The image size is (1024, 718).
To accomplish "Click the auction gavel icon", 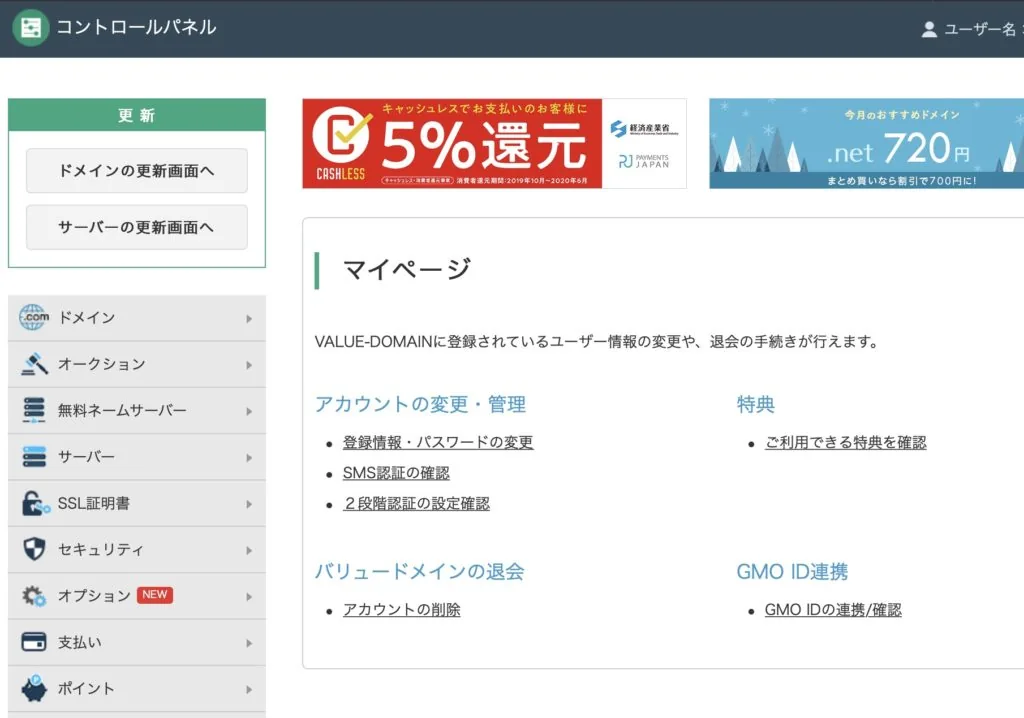I will pos(34,364).
